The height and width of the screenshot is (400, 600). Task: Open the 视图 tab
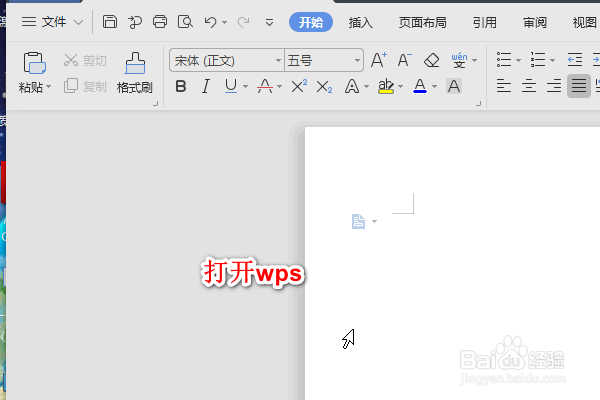point(585,23)
